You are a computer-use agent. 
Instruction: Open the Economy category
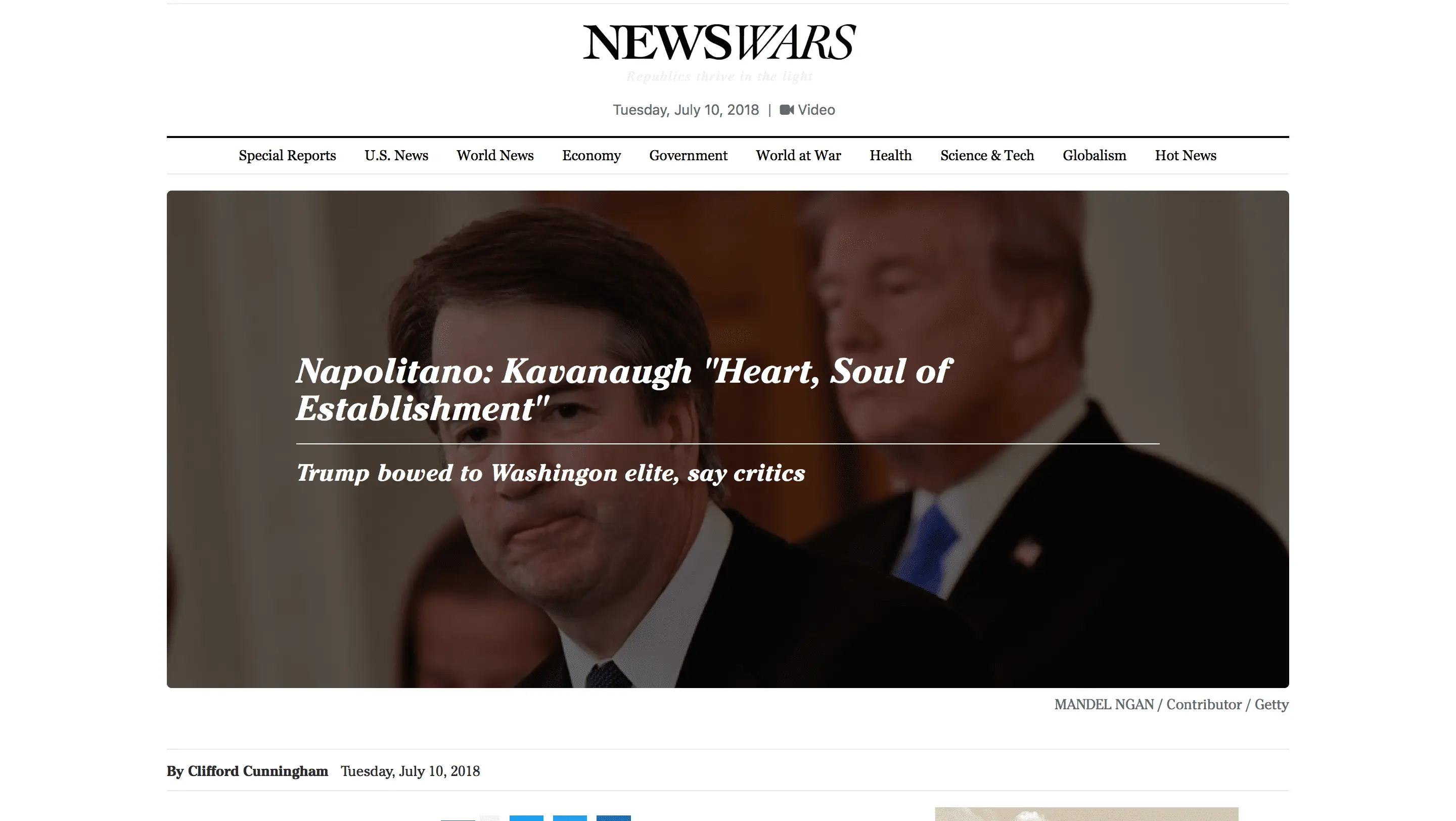[591, 155]
